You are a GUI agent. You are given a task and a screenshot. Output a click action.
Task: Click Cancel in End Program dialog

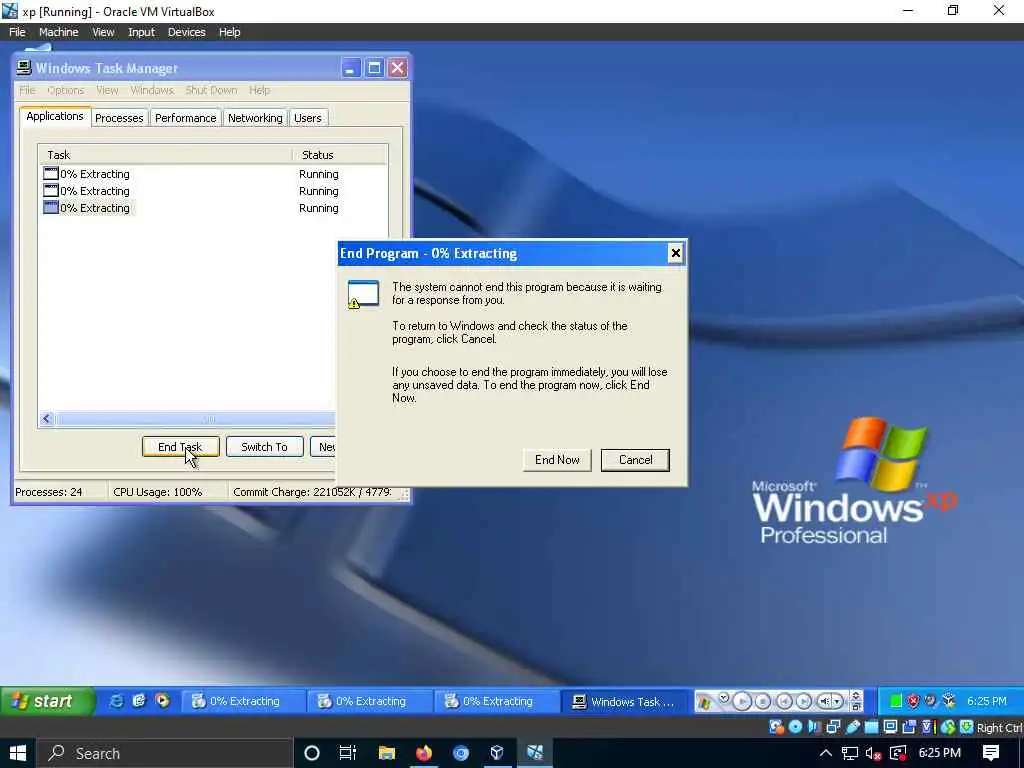[x=635, y=460]
